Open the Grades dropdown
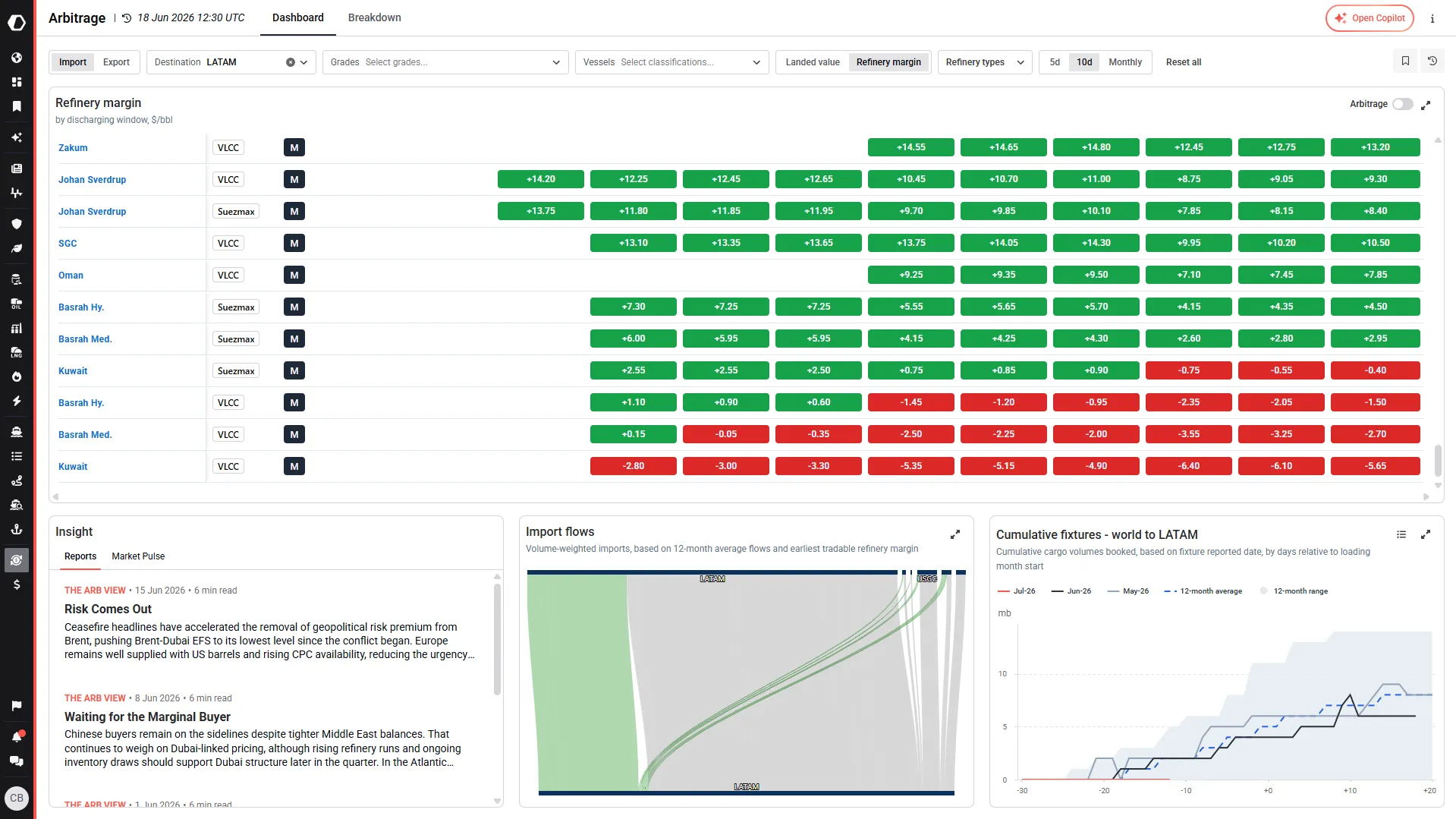Image resolution: width=1456 pixels, height=819 pixels. 445,62
